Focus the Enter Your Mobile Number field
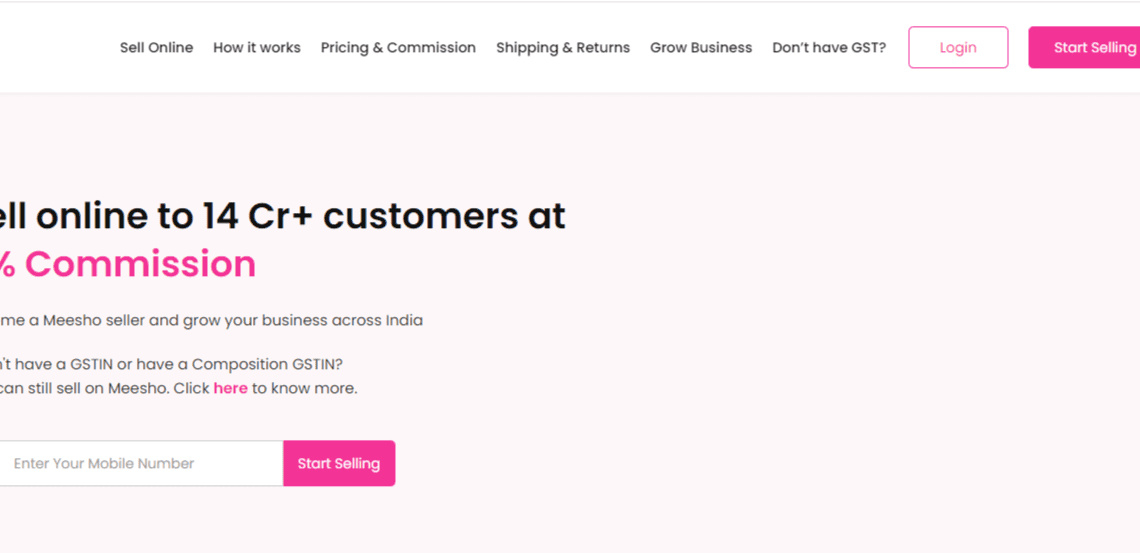Image resolution: width=1140 pixels, height=553 pixels. pyautogui.click(x=140, y=464)
